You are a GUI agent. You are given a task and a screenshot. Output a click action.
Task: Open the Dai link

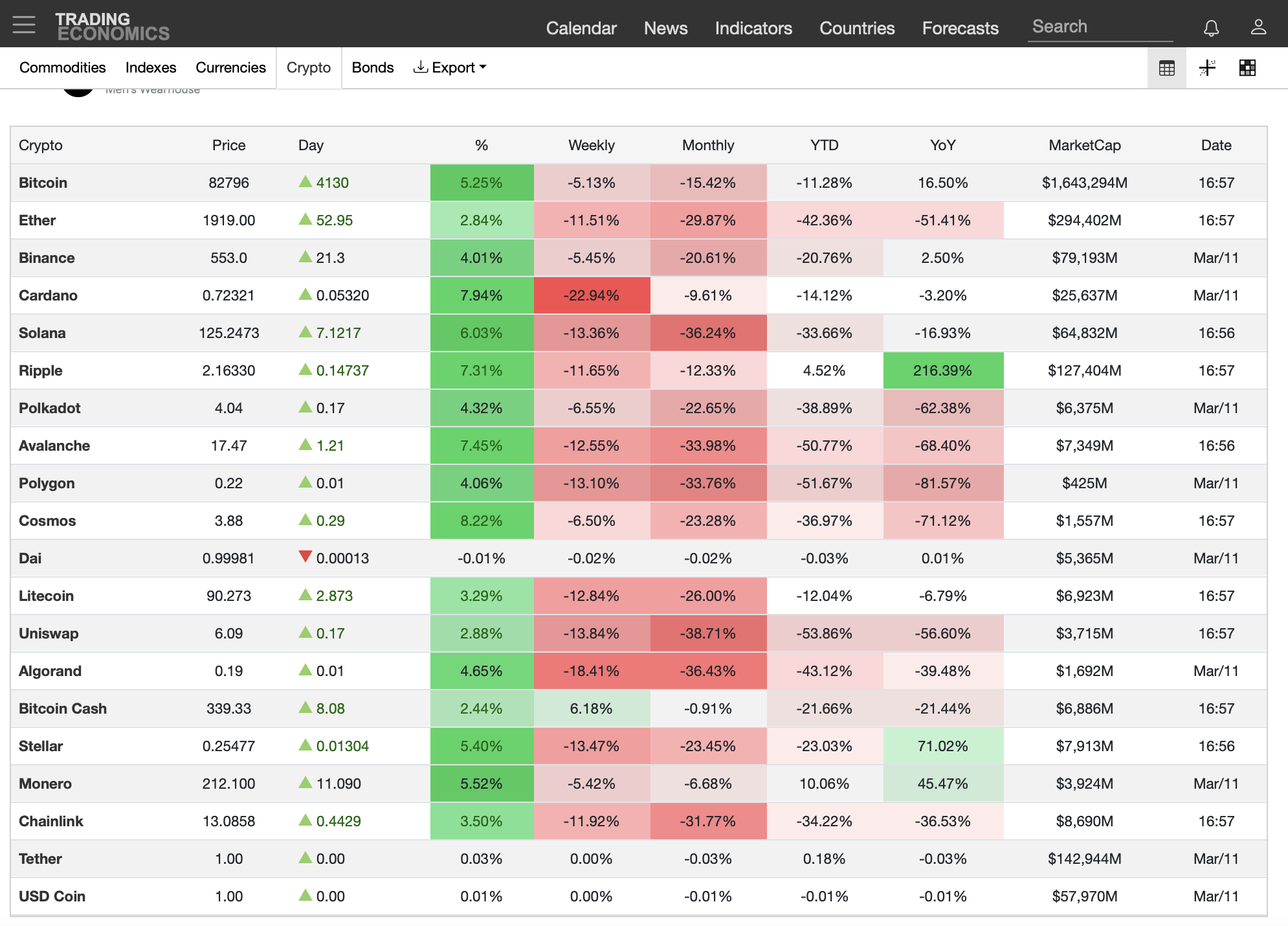coord(30,558)
